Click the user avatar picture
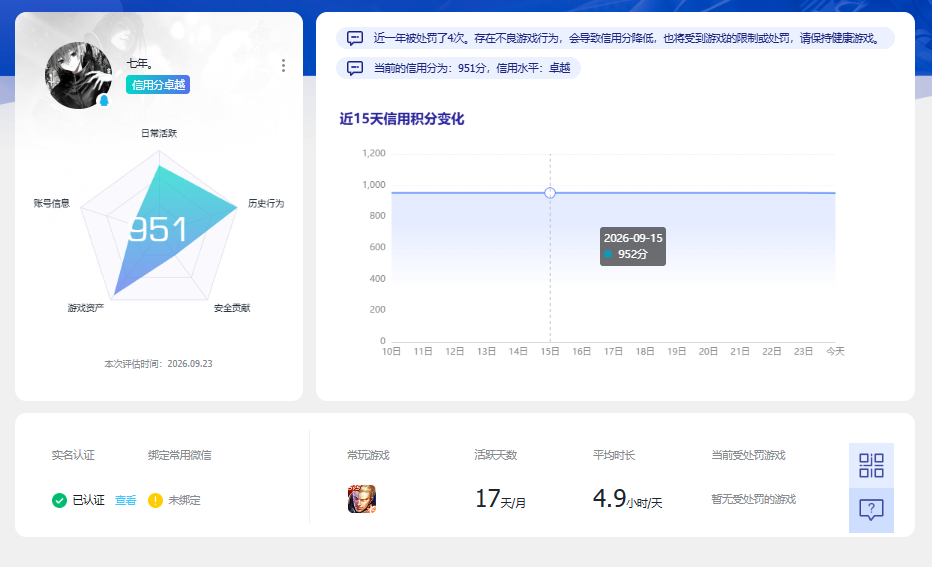This screenshot has height=567, width=932. click(x=78, y=75)
